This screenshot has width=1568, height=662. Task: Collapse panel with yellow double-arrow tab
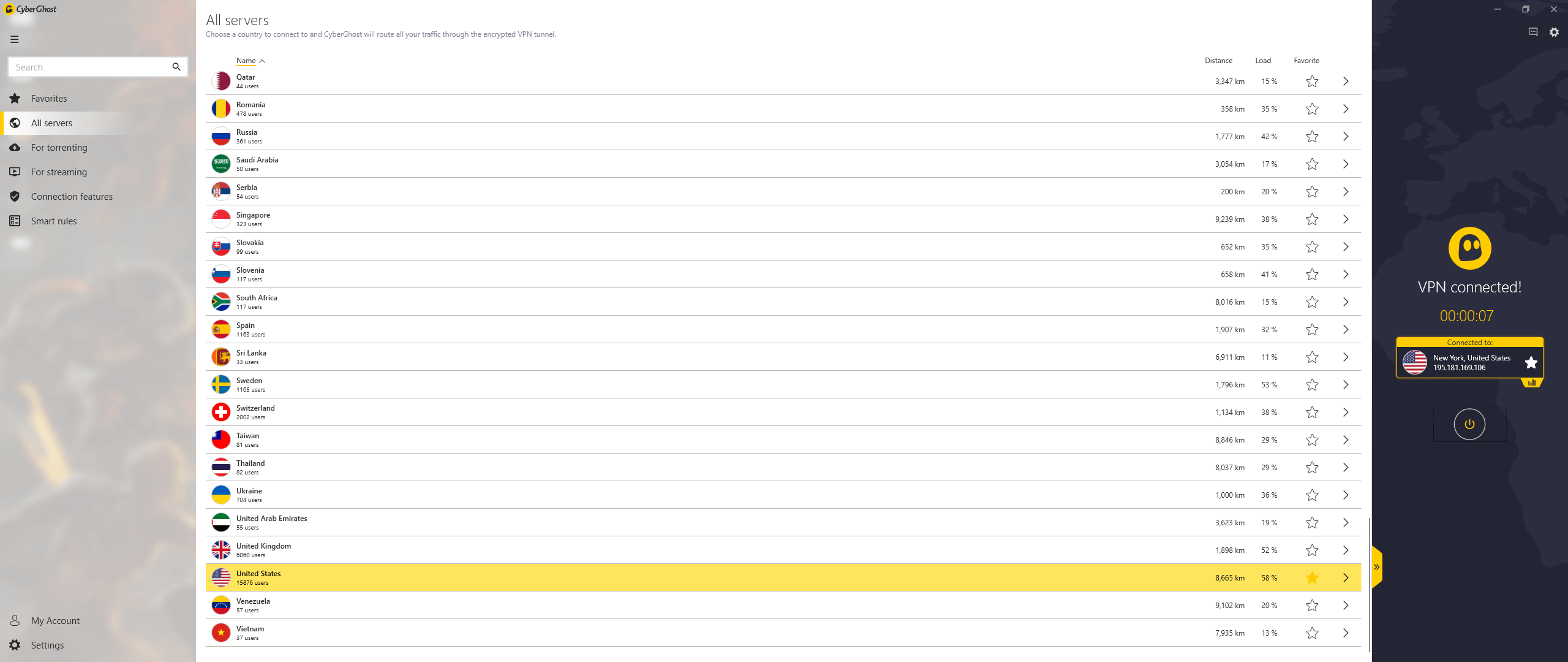(x=1377, y=567)
